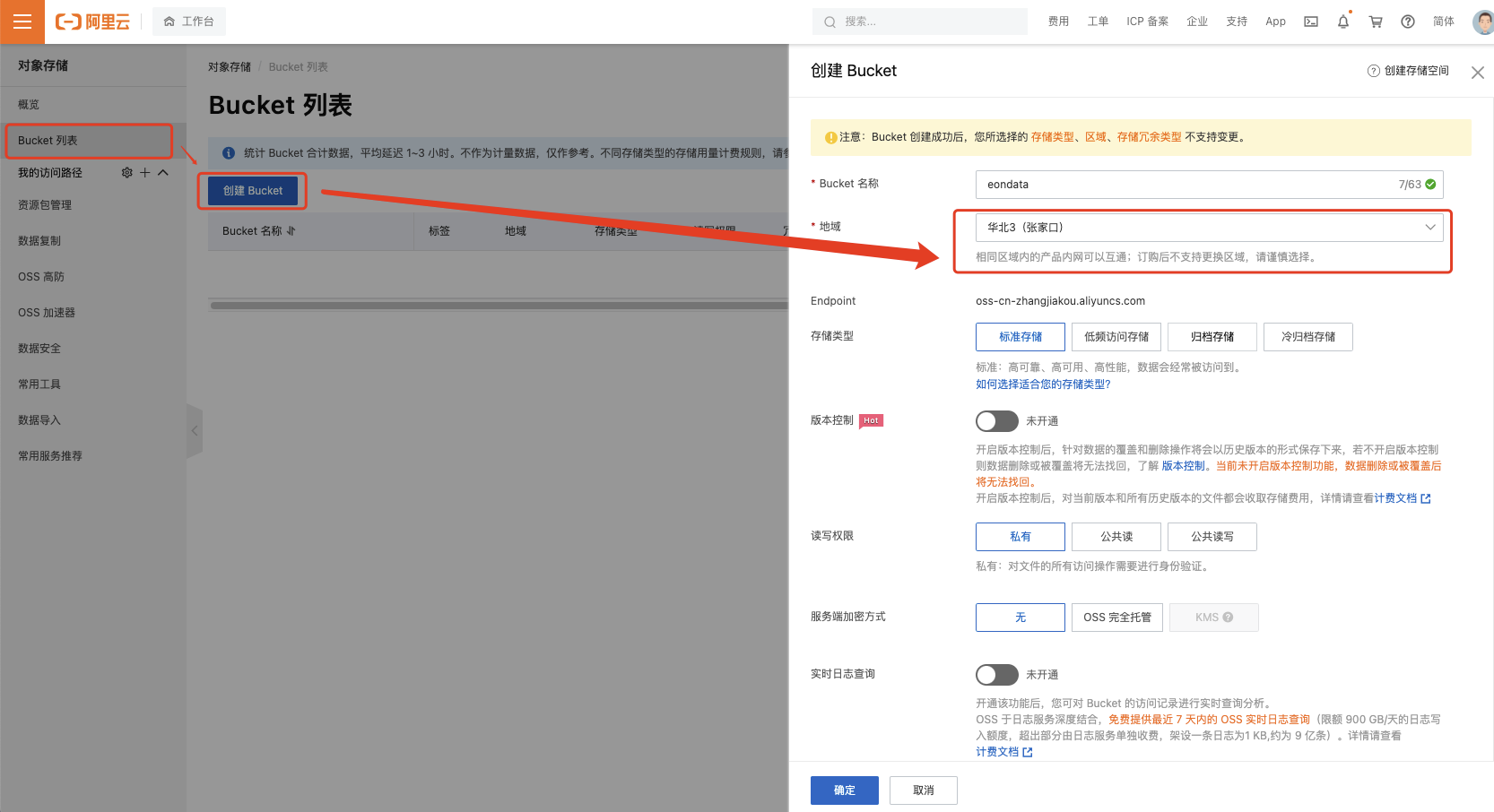Click the 阿里云 logo in top left

91,22
